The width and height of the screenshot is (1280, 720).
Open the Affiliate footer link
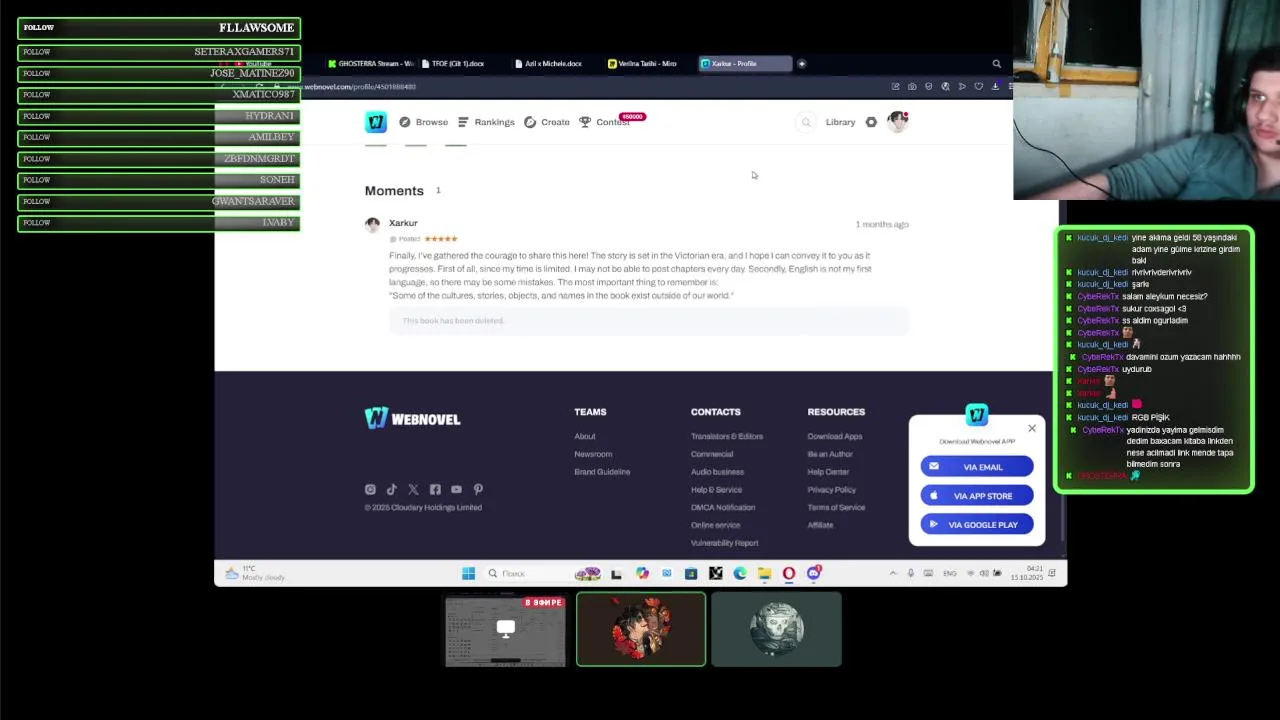point(820,525)
